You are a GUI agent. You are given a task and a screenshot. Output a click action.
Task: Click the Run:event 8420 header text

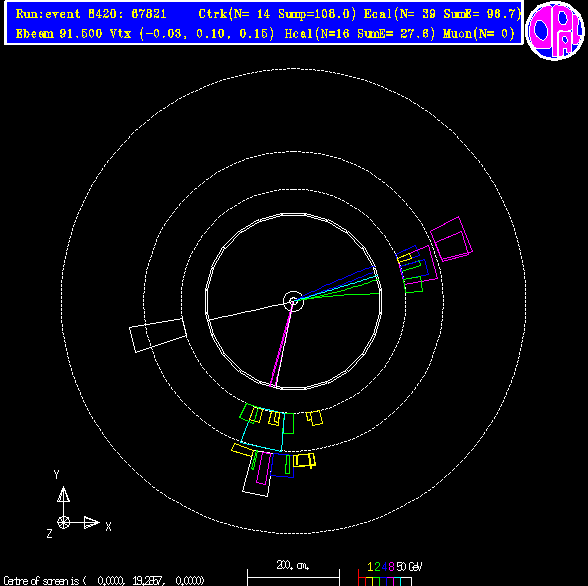pos(91,14)
